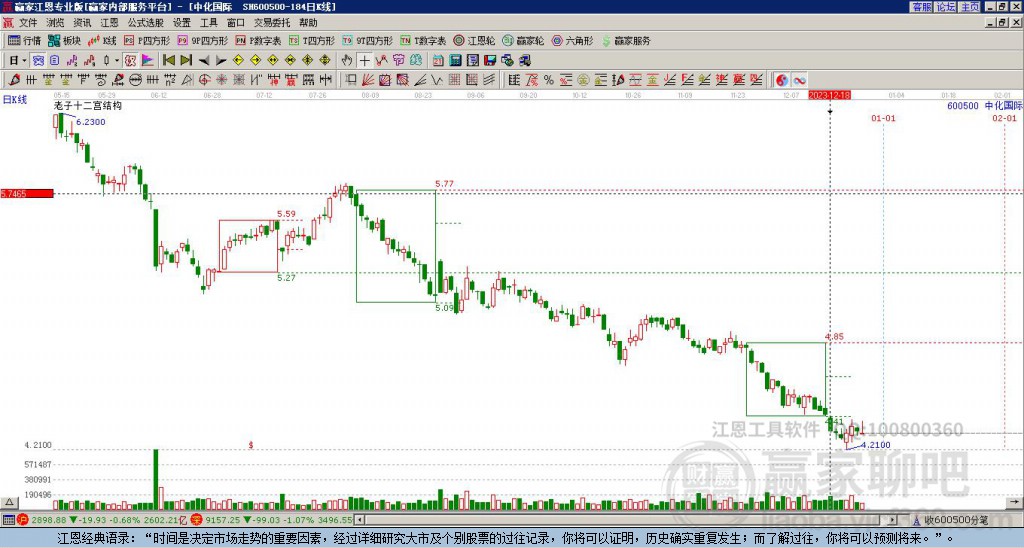
Task: Open the P四方形 tool
Action: pyautogui.click(x=147, y=40)
